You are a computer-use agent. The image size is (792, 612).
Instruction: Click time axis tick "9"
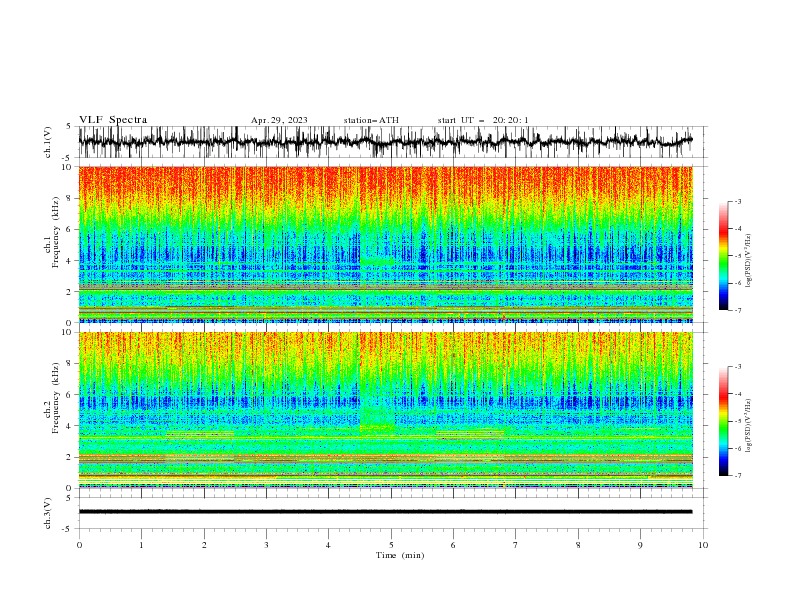point(640,545)
